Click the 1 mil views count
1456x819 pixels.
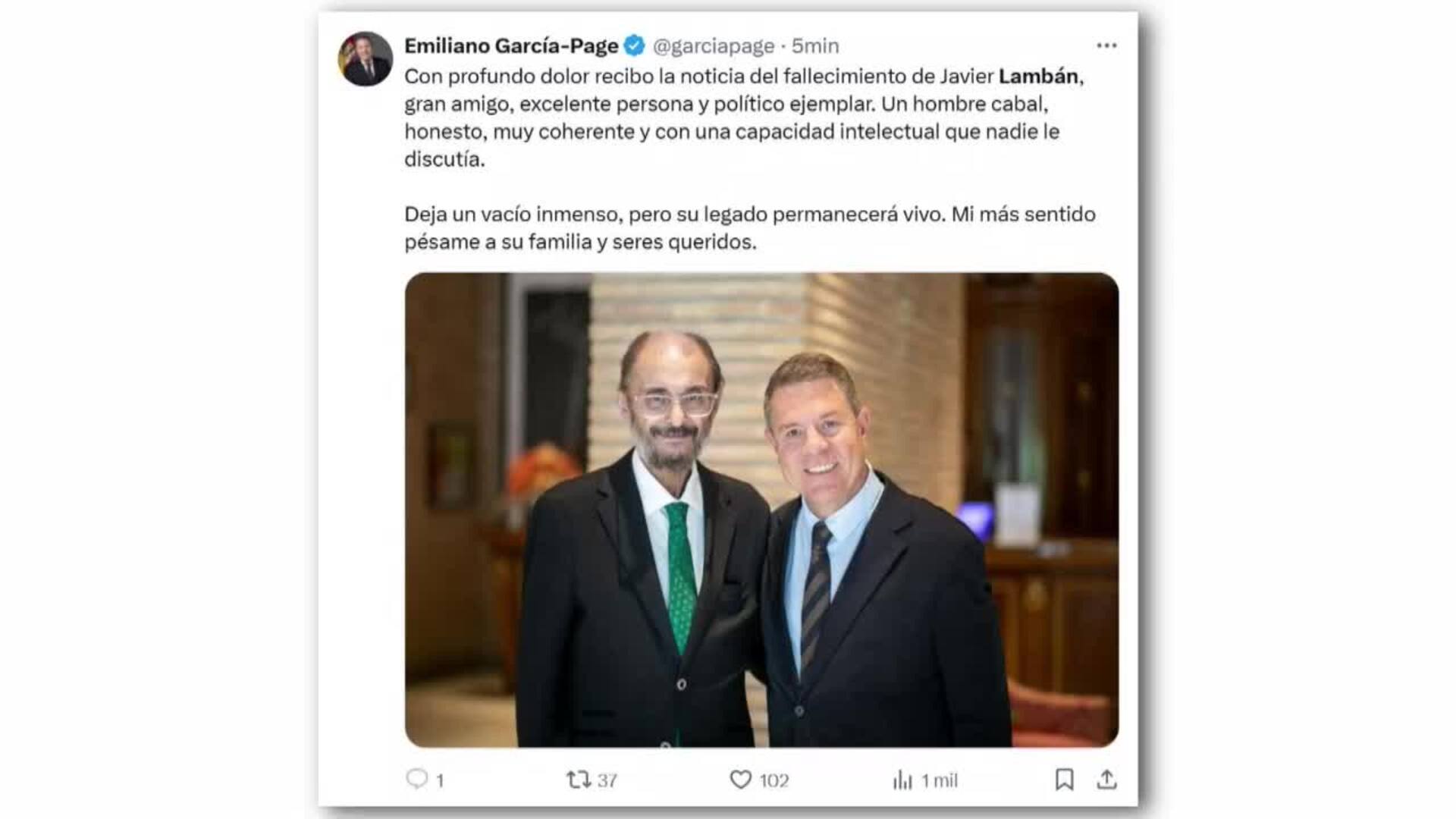click(939, 780)
